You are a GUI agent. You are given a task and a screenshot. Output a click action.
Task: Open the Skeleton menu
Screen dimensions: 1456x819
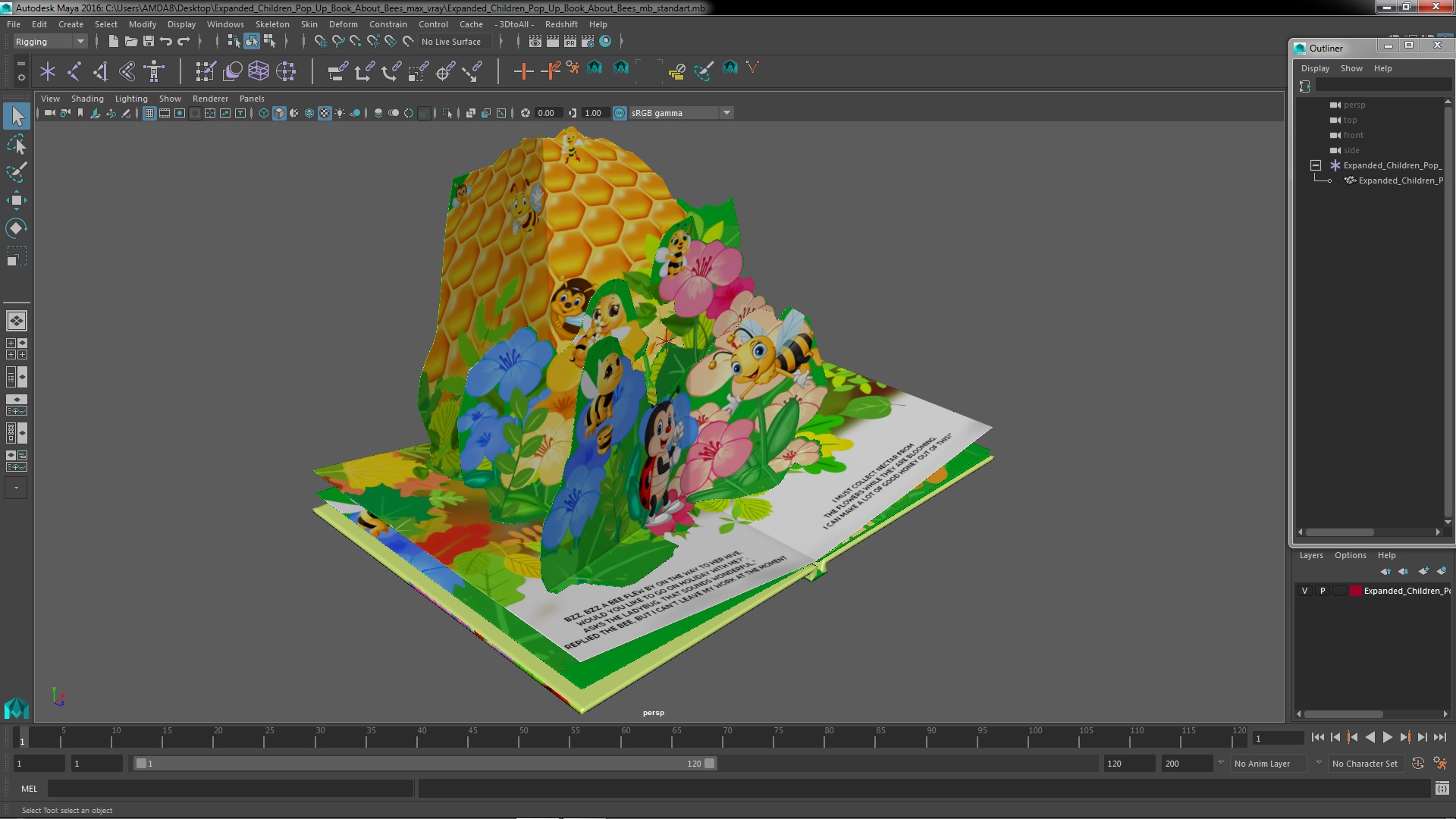(272, 24)
